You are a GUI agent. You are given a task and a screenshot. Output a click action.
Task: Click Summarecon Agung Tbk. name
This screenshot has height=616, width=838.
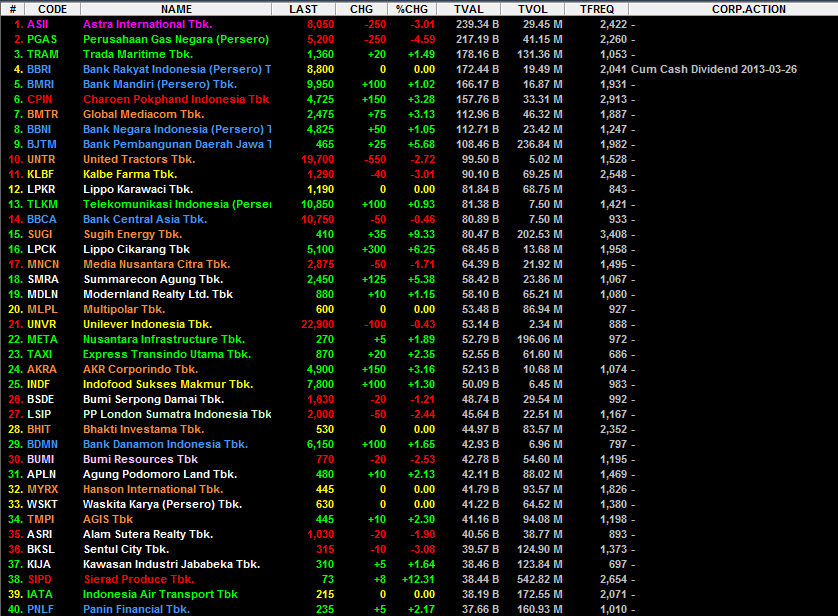(153, 279)
